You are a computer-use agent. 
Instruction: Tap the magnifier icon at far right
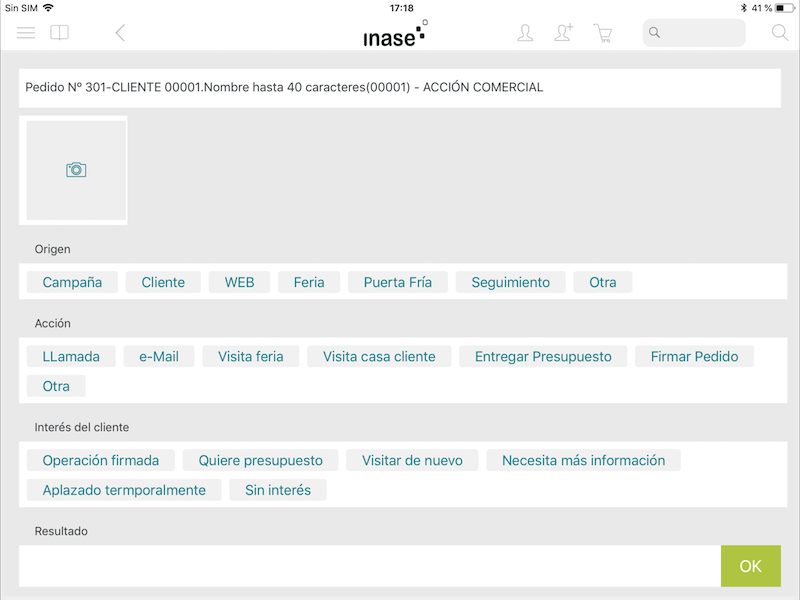(780, 33)
